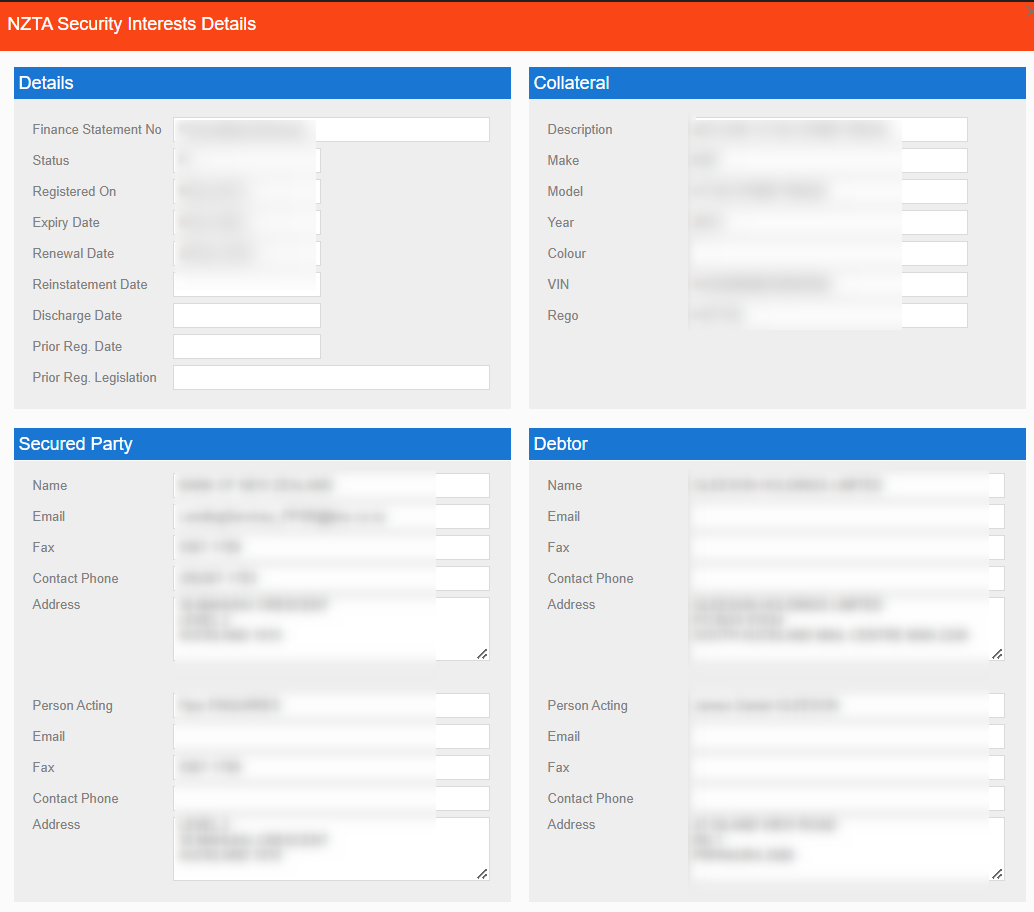Click the NZTA Security Interests Details title
Viewport: 1034px width, 912px height.
point(132,24)
